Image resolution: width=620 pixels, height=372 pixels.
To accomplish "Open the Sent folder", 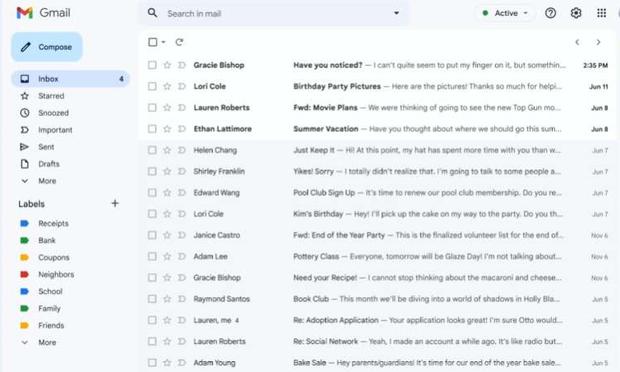I will click(46, 147).
